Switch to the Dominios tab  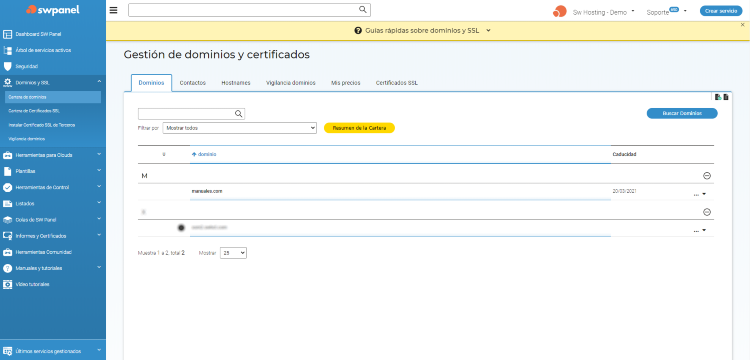coord(151,83)
